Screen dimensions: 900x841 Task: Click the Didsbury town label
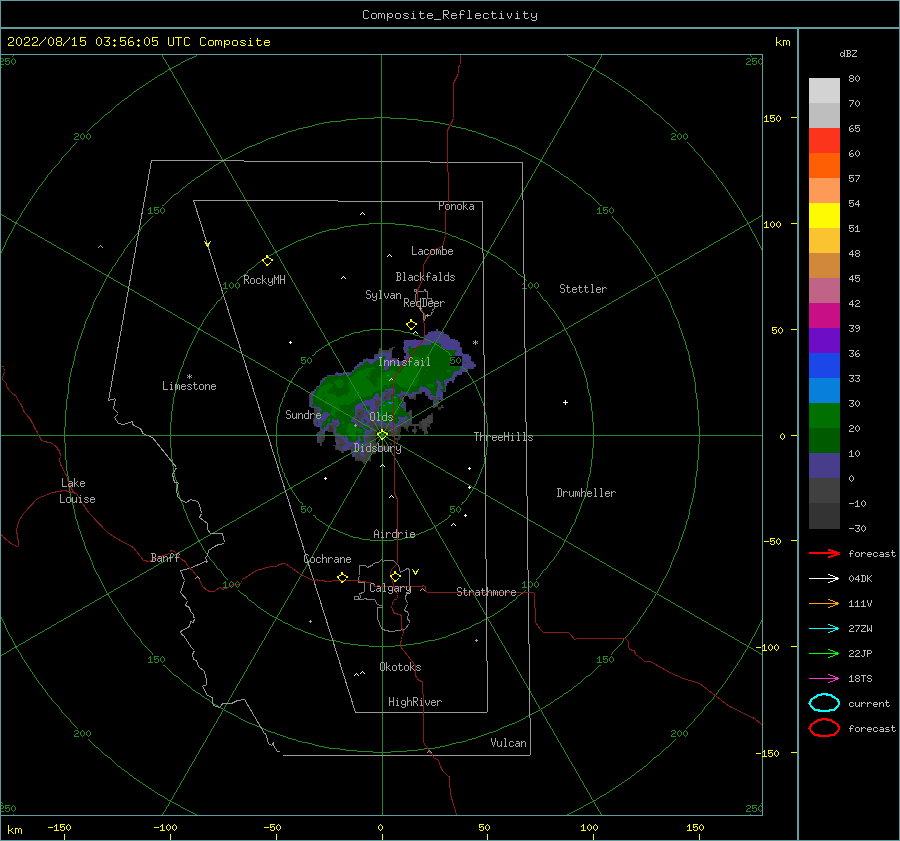click(377, 448)
